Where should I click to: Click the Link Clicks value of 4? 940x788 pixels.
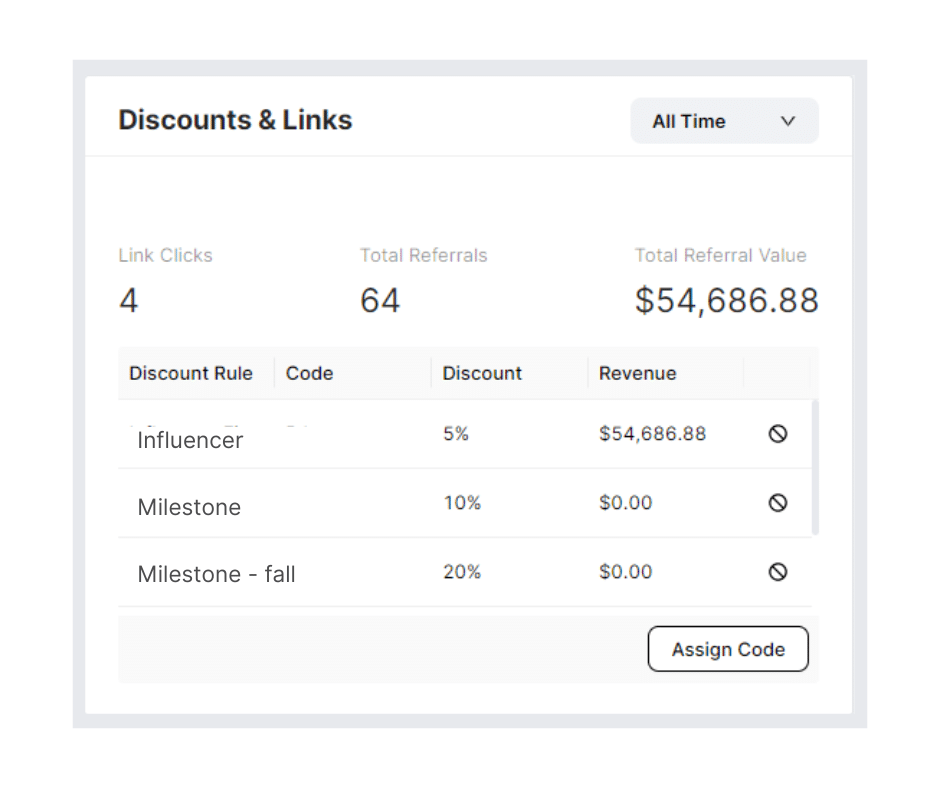click(x=128, y=300)
